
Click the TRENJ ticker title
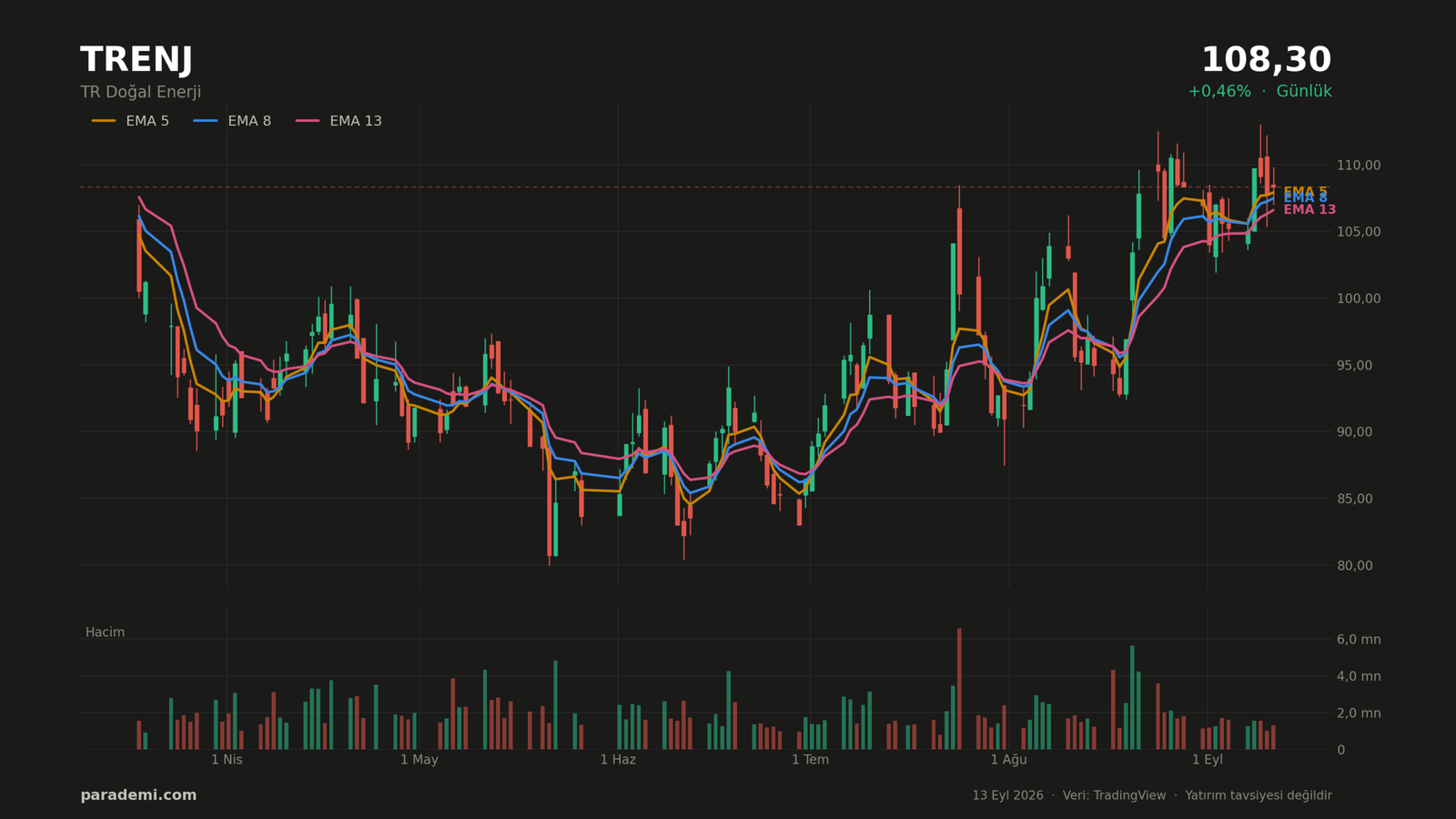coord(136,60)
